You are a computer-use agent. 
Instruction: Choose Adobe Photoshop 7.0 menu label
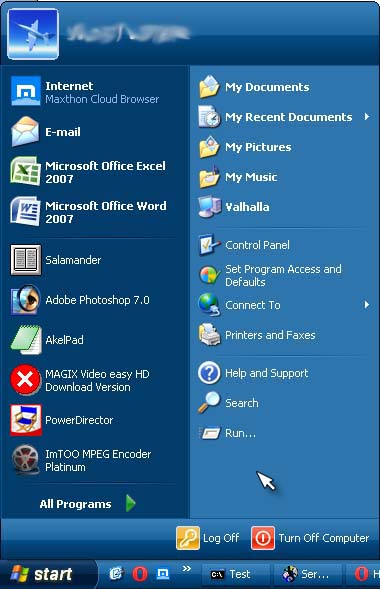[97, 300]
